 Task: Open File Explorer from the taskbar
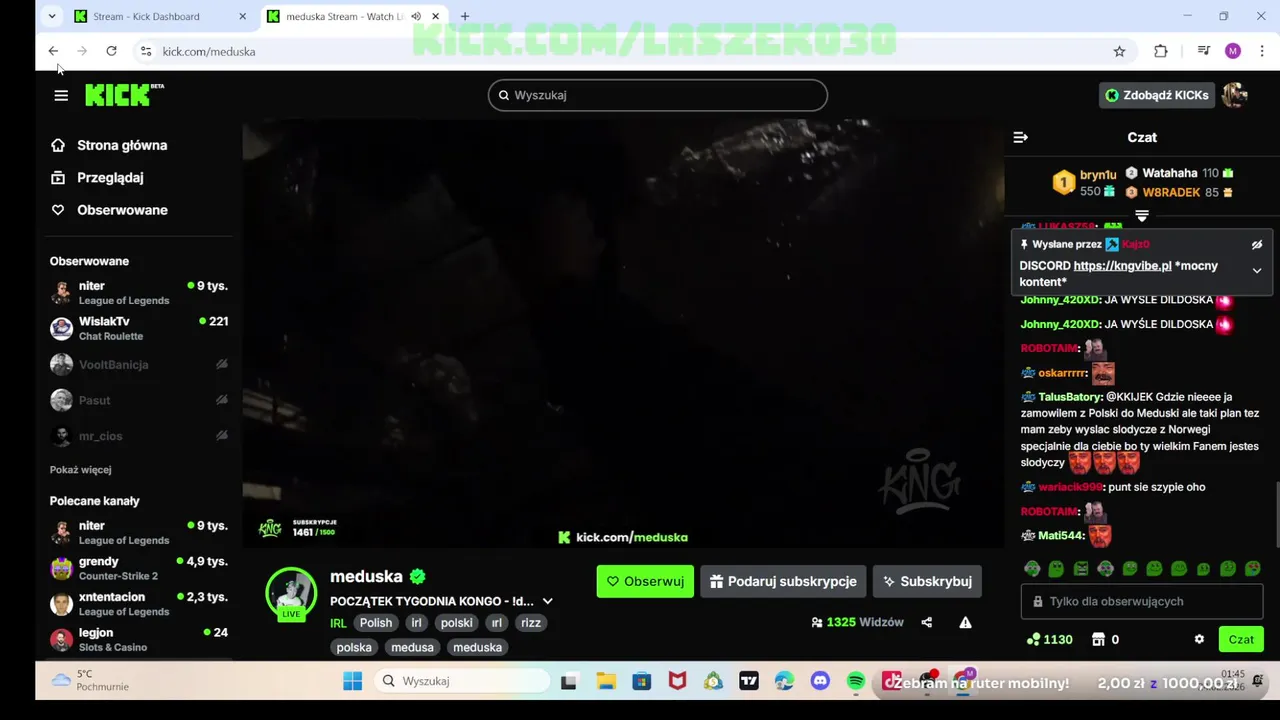[x=606, y=681]
